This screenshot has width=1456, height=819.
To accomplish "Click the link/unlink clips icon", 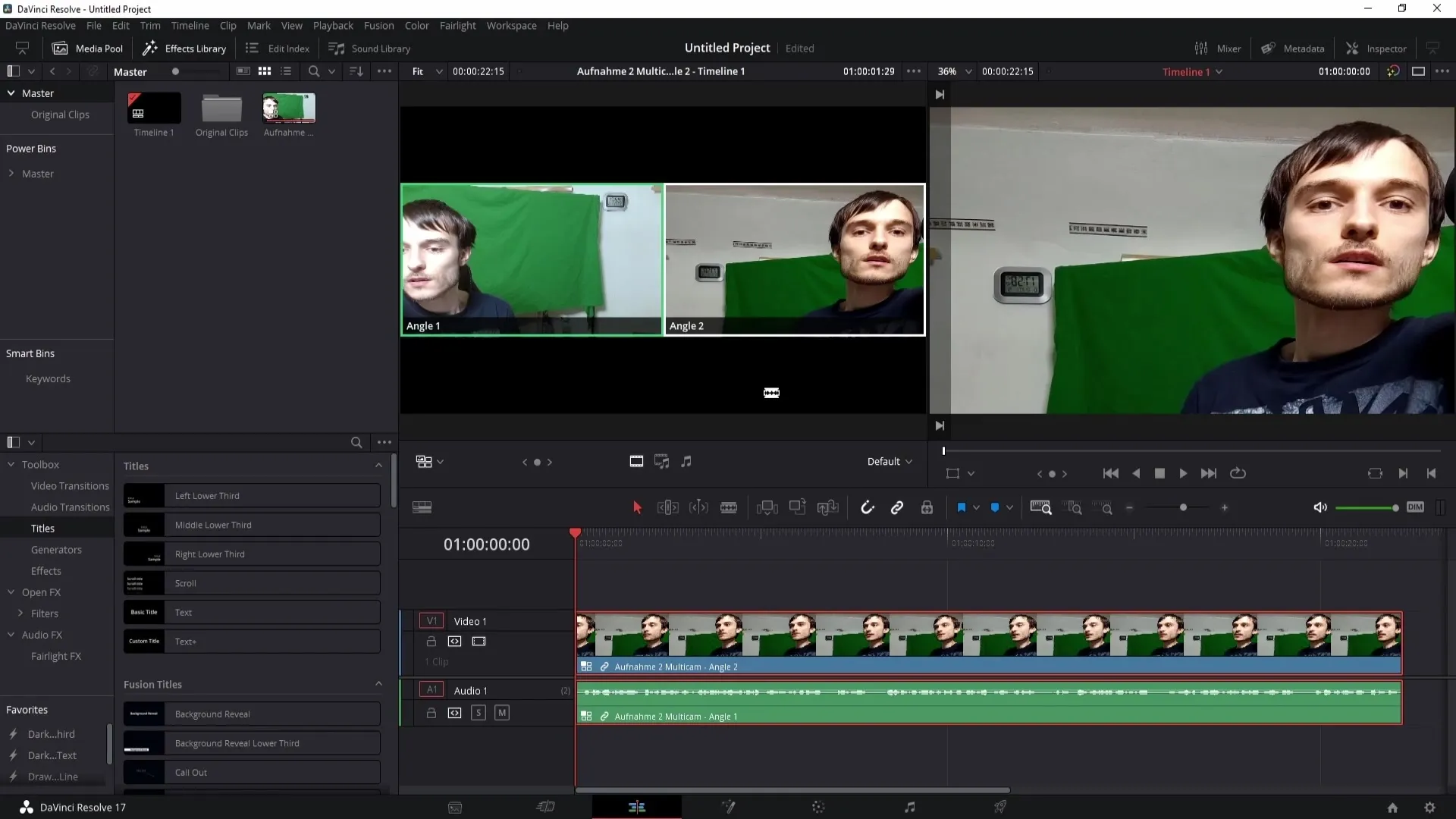I will coord(896,507).
